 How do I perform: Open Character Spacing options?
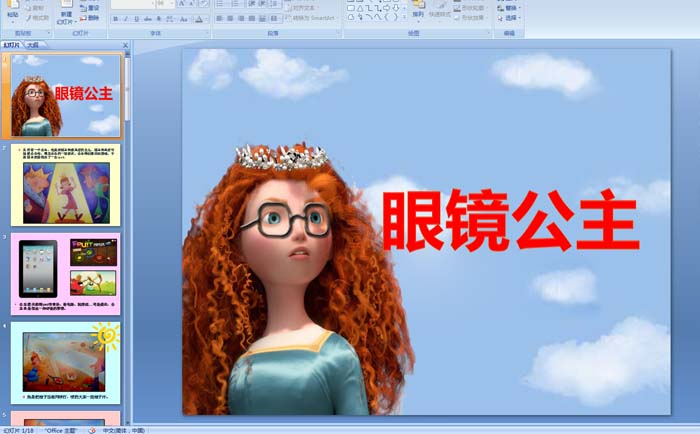pyautogui.click(x=170, y=19)
